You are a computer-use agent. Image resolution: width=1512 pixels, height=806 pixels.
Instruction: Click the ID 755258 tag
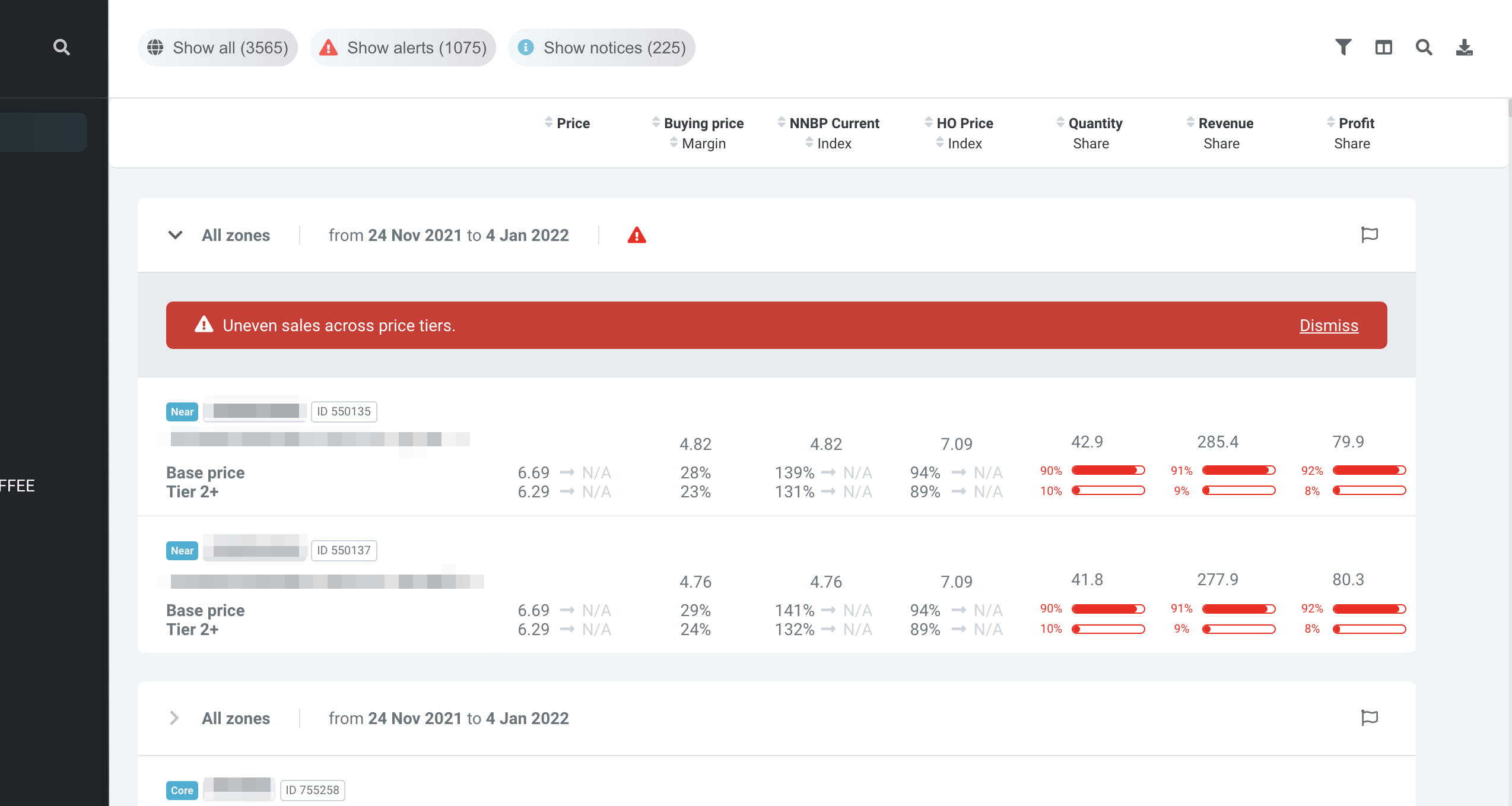point(313,790)
